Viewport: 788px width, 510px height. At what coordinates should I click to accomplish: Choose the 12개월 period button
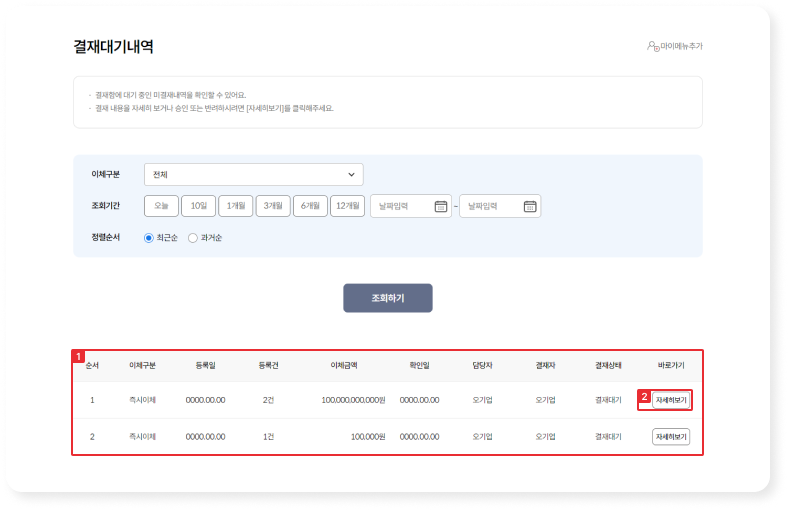pos(347,206)
